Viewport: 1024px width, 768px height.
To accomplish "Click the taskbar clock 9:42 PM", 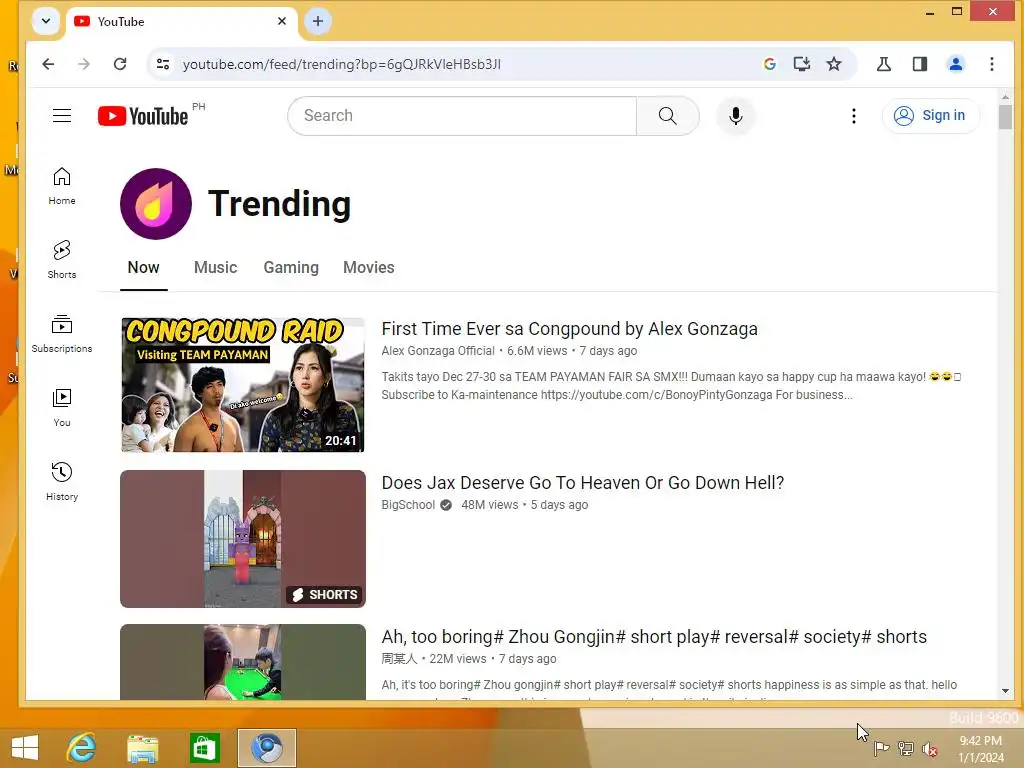I will point(980,741).
